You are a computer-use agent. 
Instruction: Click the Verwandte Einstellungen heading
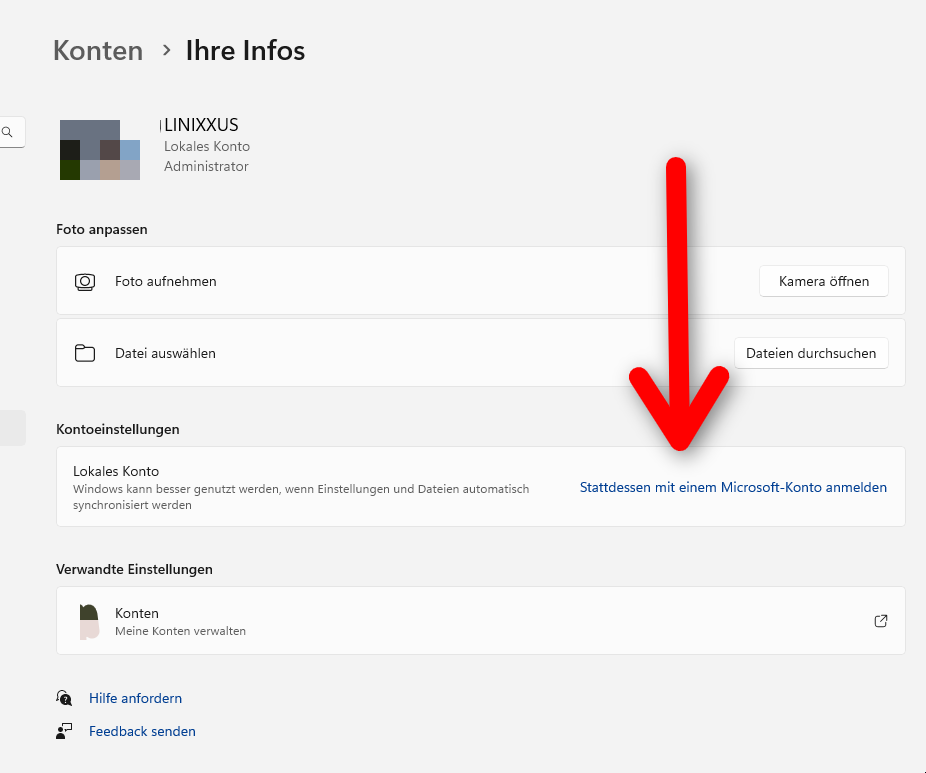click(134, 569)
